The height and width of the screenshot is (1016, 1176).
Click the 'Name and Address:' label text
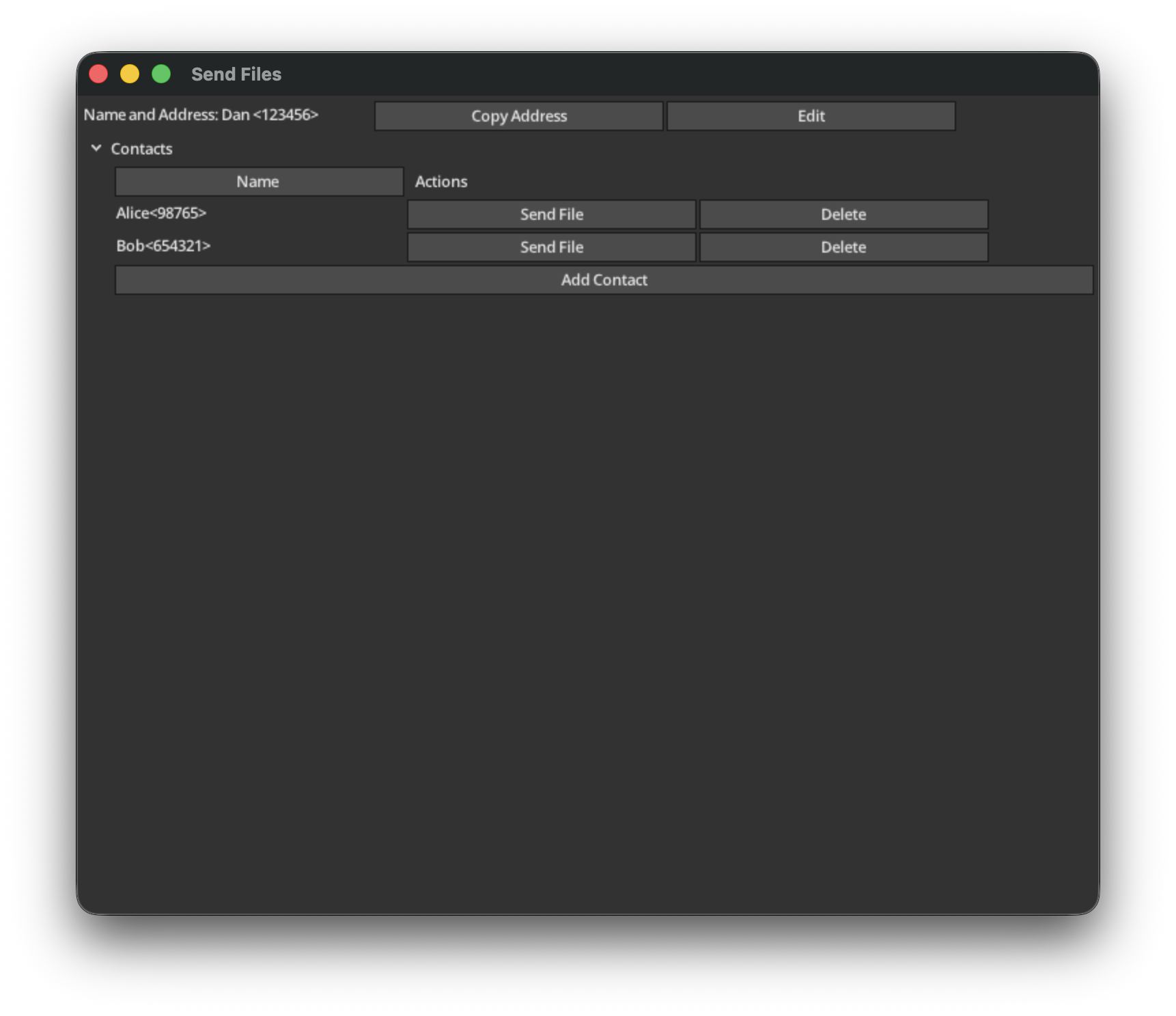(150, 115)
